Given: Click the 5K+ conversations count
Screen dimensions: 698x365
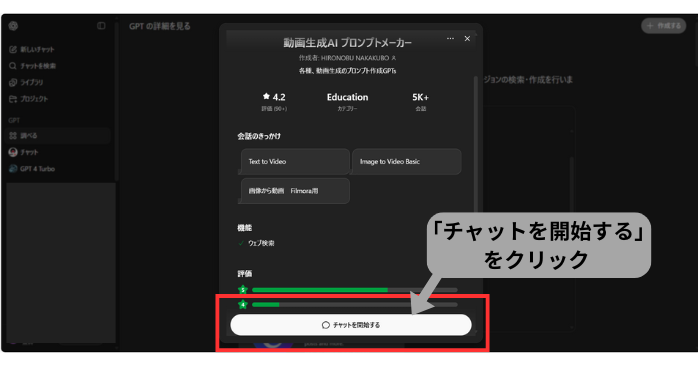Looking at the screenshot, I should (420, 97).
